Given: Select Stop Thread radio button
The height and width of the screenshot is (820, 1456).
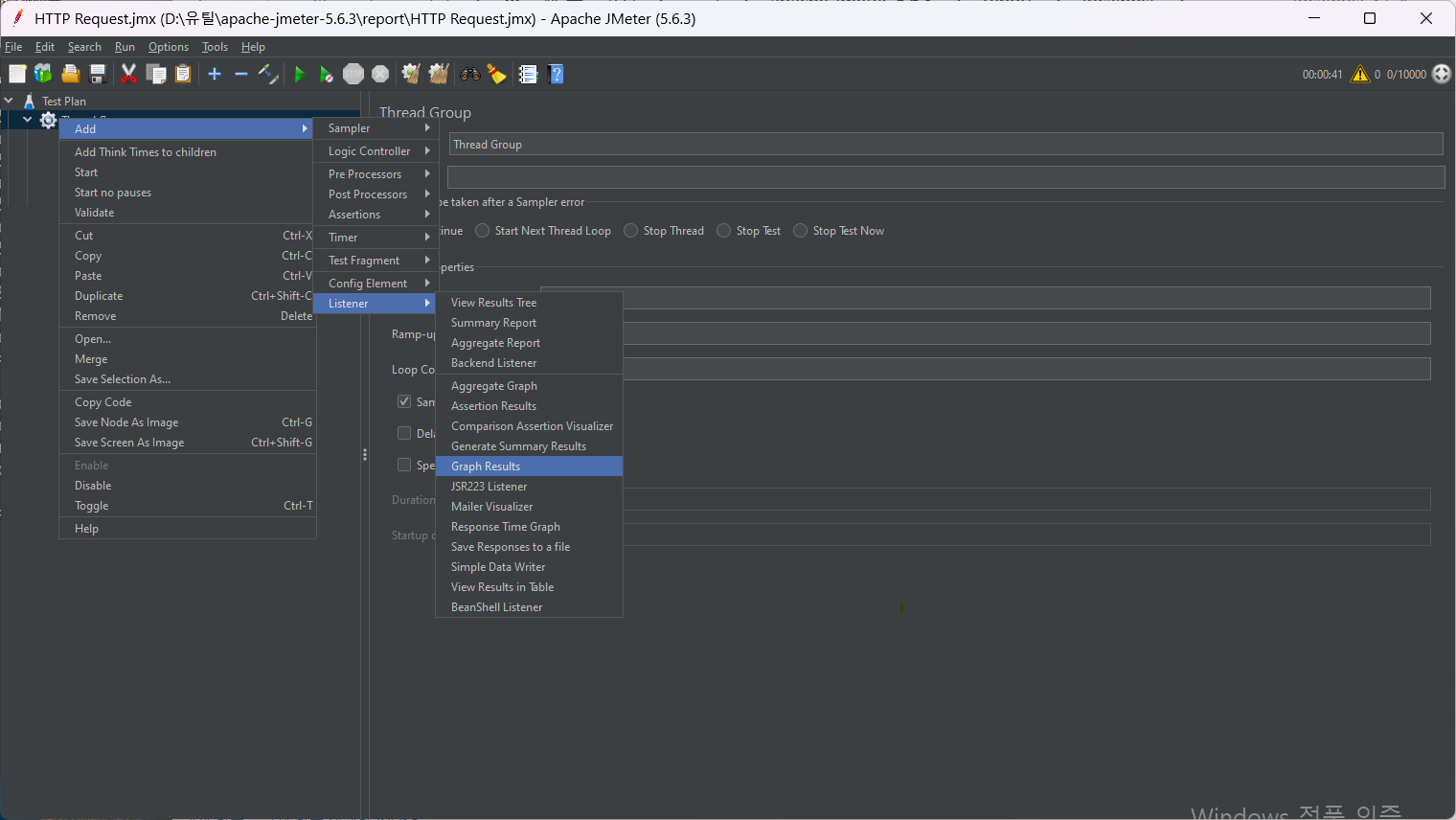Looking at the screenshot, I should point(631,231).
